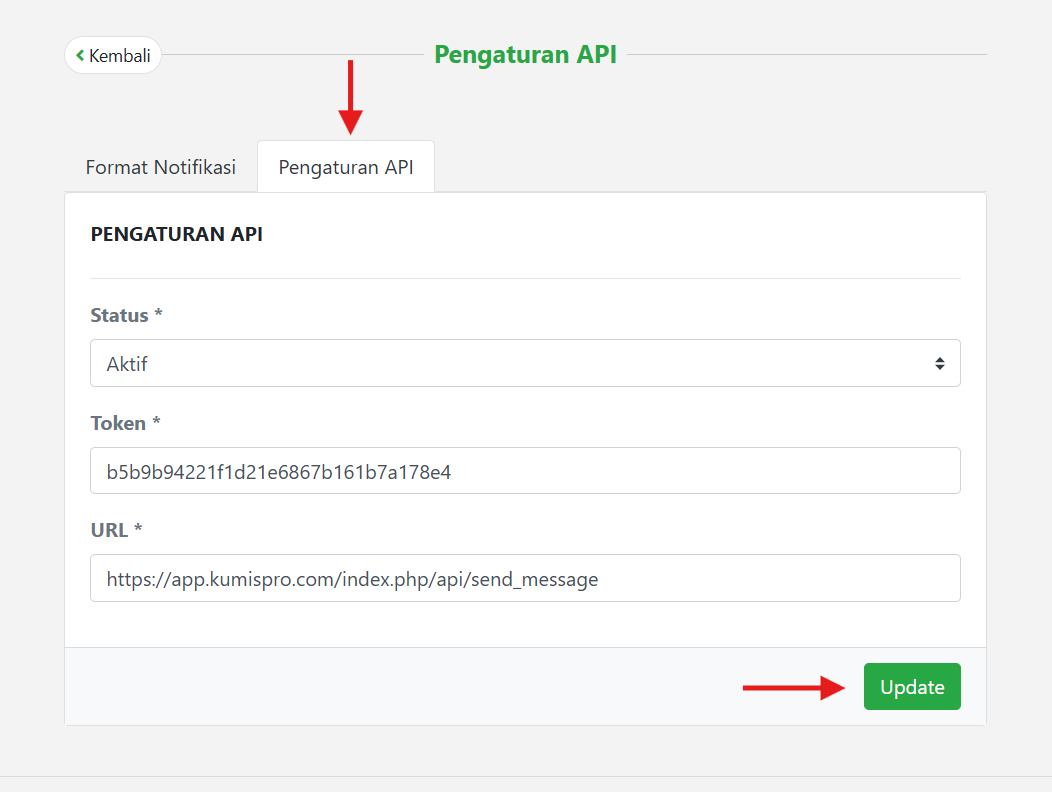This screenshot has width=1052, height=792.
Task: Switch to the Format Notifikasi tab
Action: pos(161,167)
